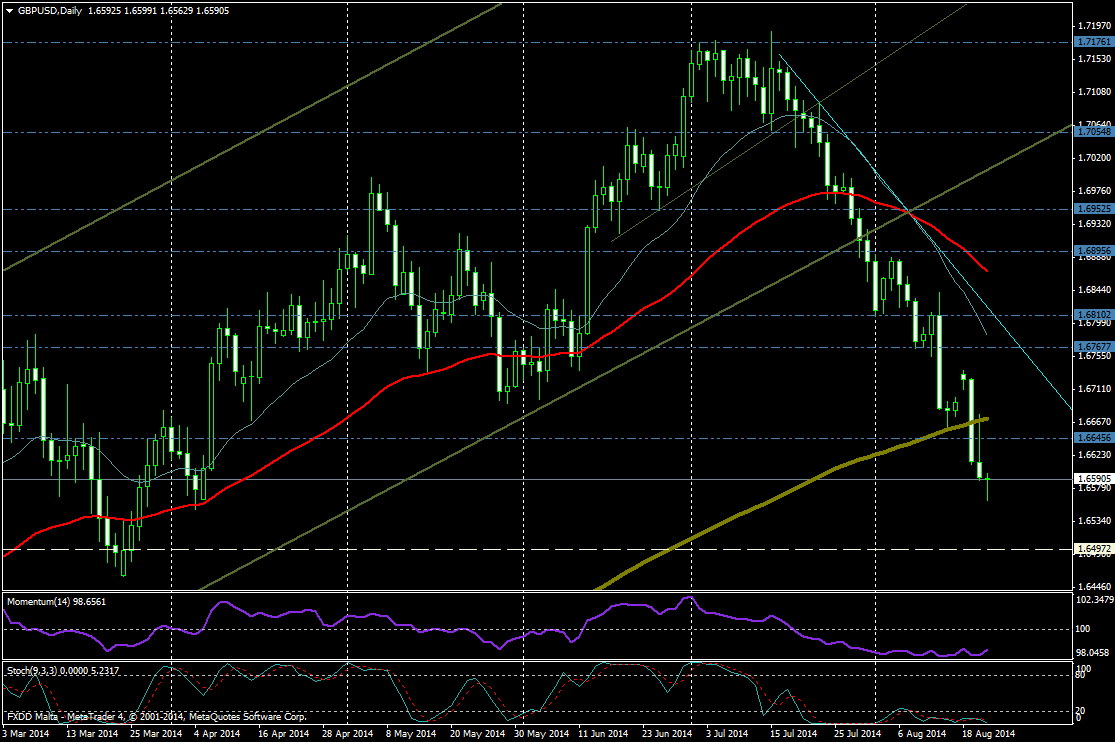
Task: Click the current price 1.65905 label
Action: click(1092, 479)
